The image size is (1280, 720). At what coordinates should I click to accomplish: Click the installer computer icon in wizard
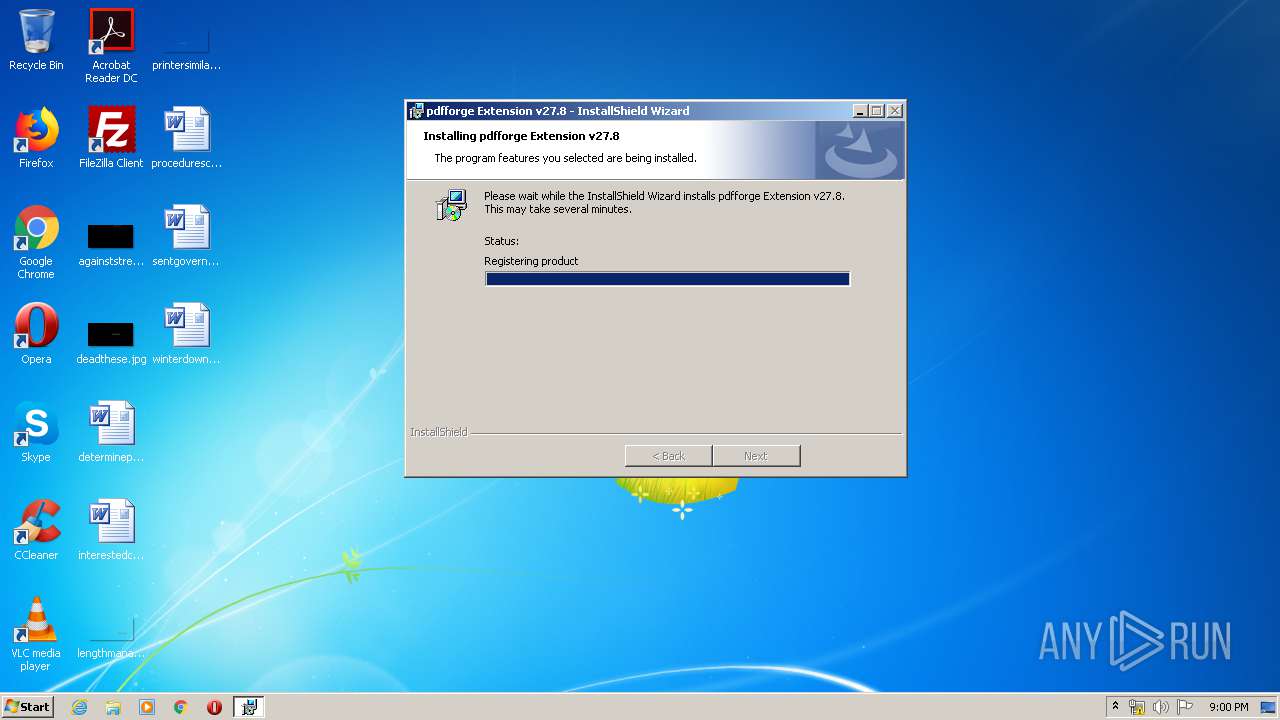(x=451, y=205)
